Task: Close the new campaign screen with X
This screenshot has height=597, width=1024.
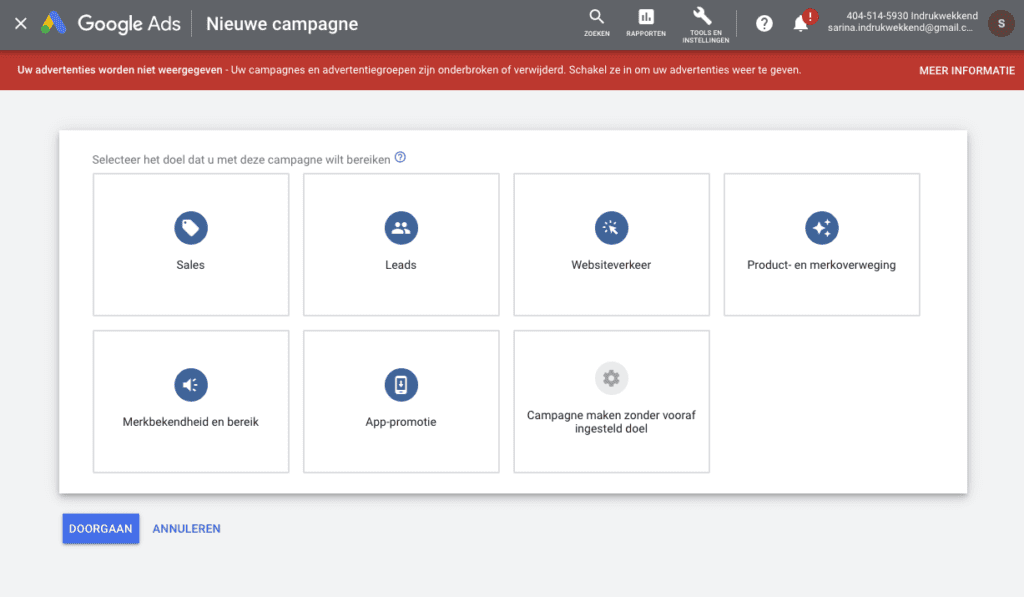Action: [x=20, y=23]
